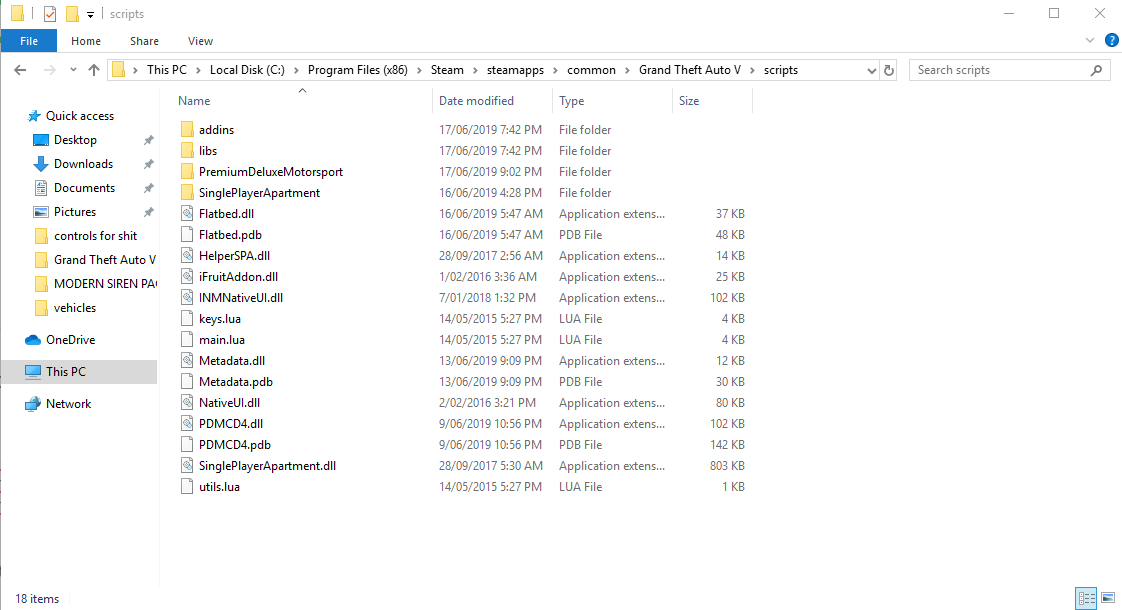
Task: Open the Help question mark icon
Action: [1111, 41]
